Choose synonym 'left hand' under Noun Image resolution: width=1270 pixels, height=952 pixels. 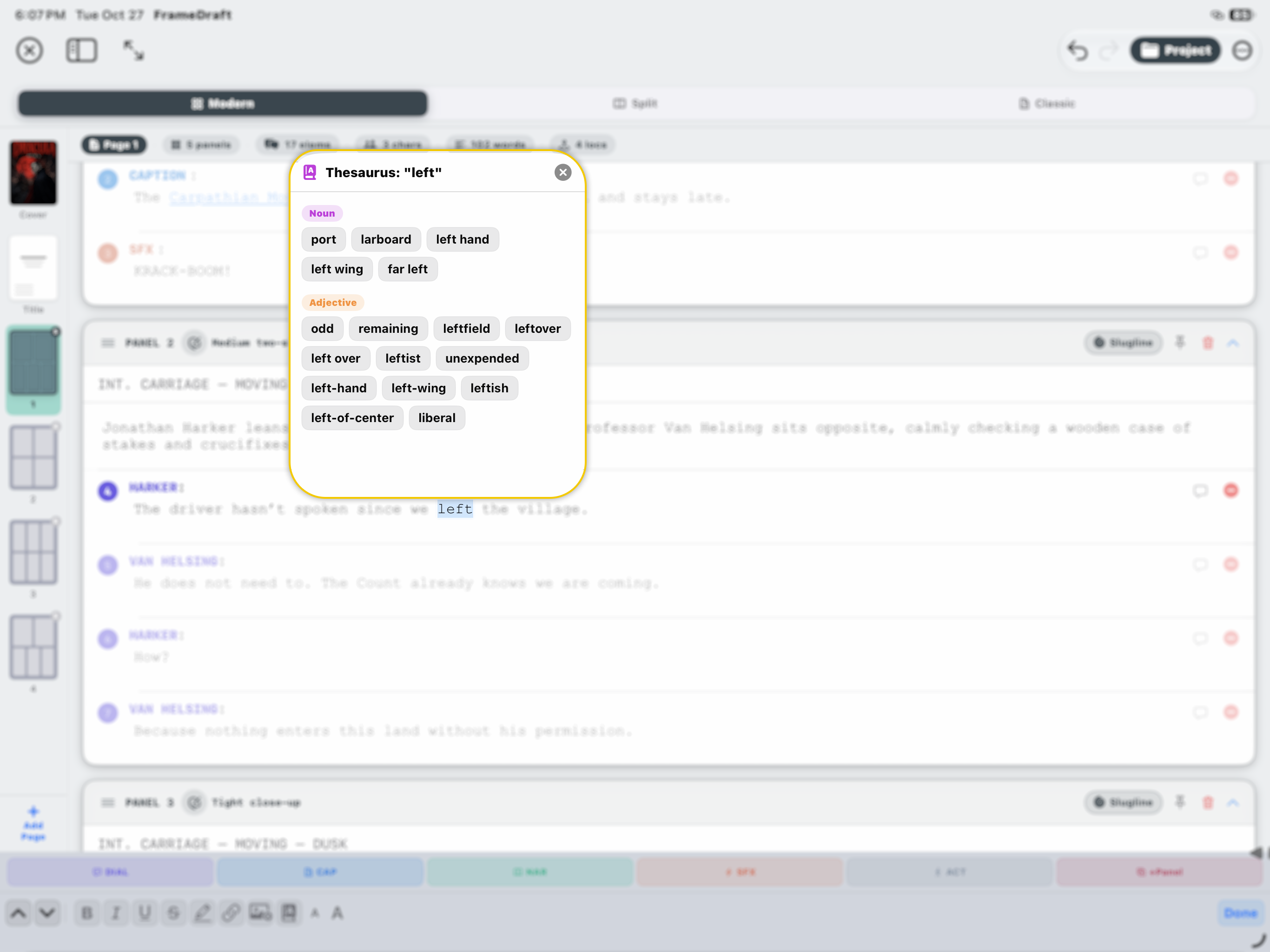(462, 239)
